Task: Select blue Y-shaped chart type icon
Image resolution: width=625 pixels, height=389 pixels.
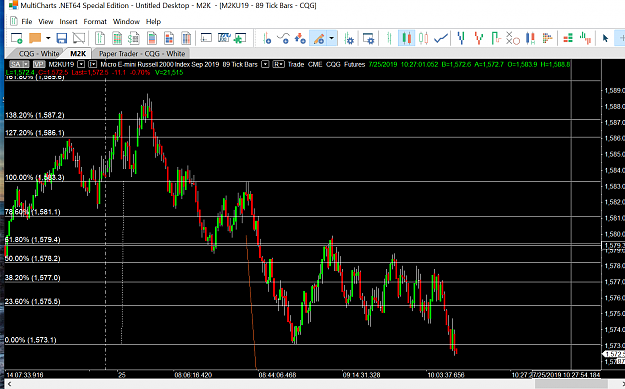Action: 462,38
